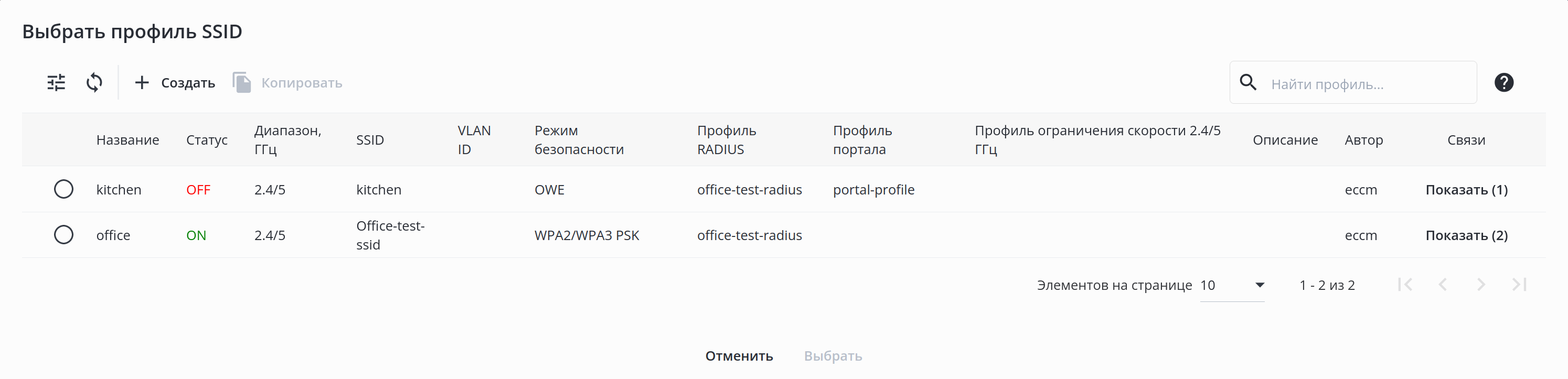Click the Название column header
The width and height of the screenshot is (1568, 379).
[128, 140]
